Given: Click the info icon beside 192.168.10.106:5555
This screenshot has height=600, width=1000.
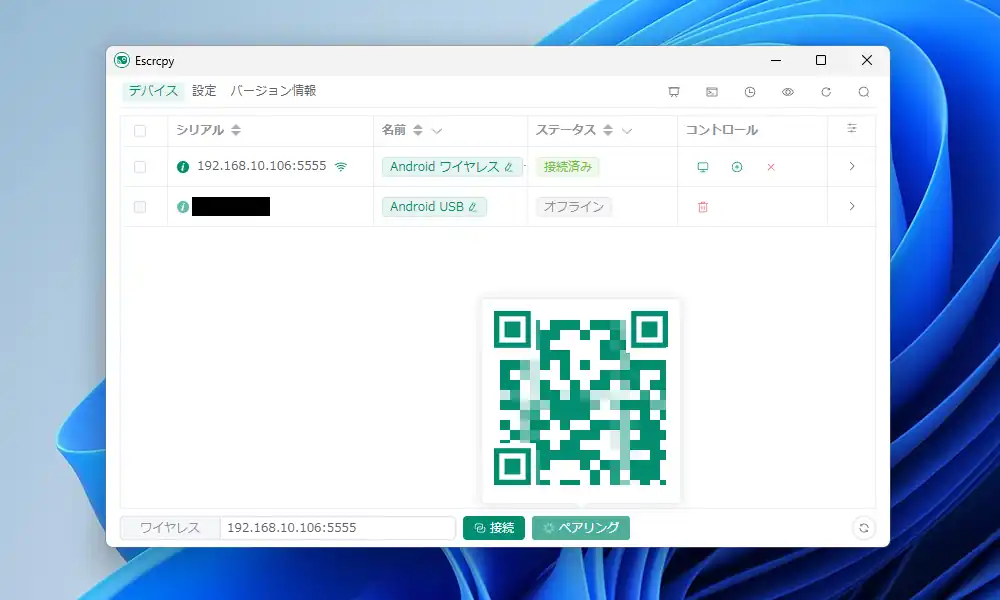Looking at the screenshot, I should click(183, 167).
